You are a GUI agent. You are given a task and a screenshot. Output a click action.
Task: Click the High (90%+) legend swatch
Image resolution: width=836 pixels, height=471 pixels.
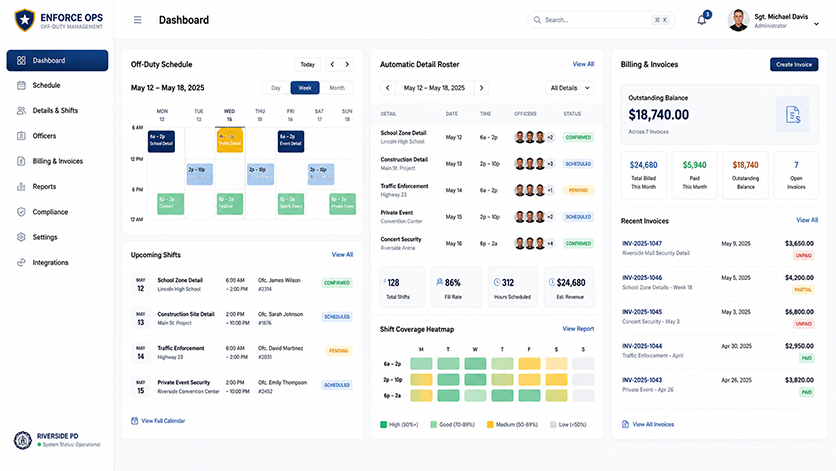pos(383,425)
